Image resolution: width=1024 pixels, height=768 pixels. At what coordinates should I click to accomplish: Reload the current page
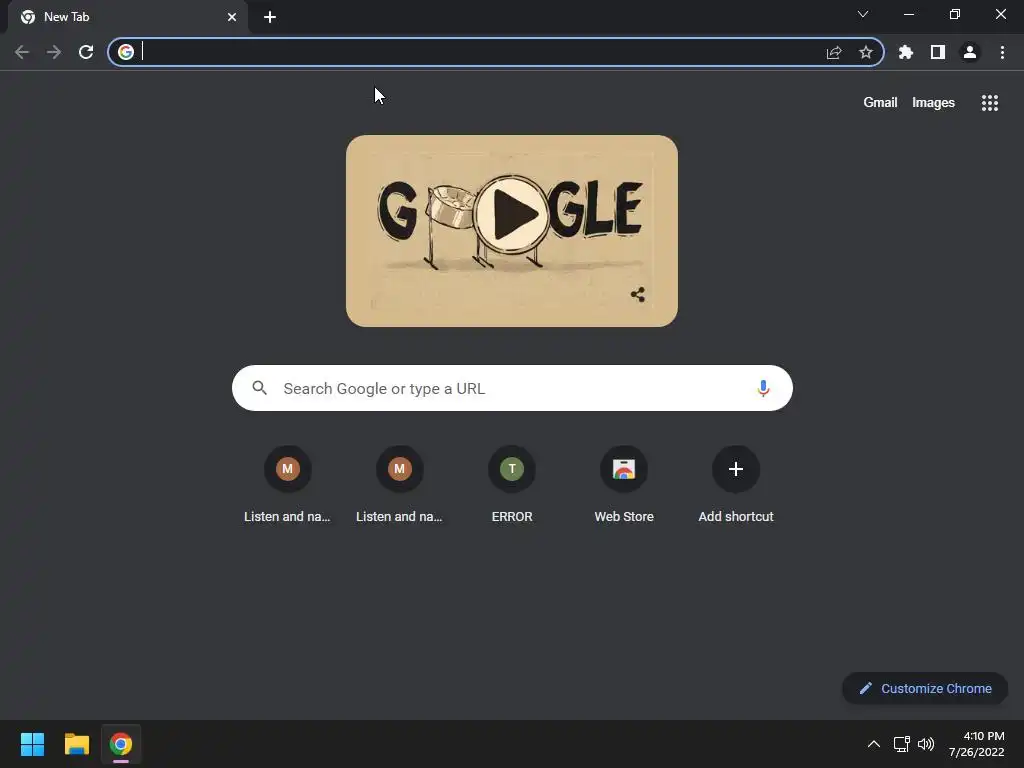pyautogui.click(x=86, y=52)
